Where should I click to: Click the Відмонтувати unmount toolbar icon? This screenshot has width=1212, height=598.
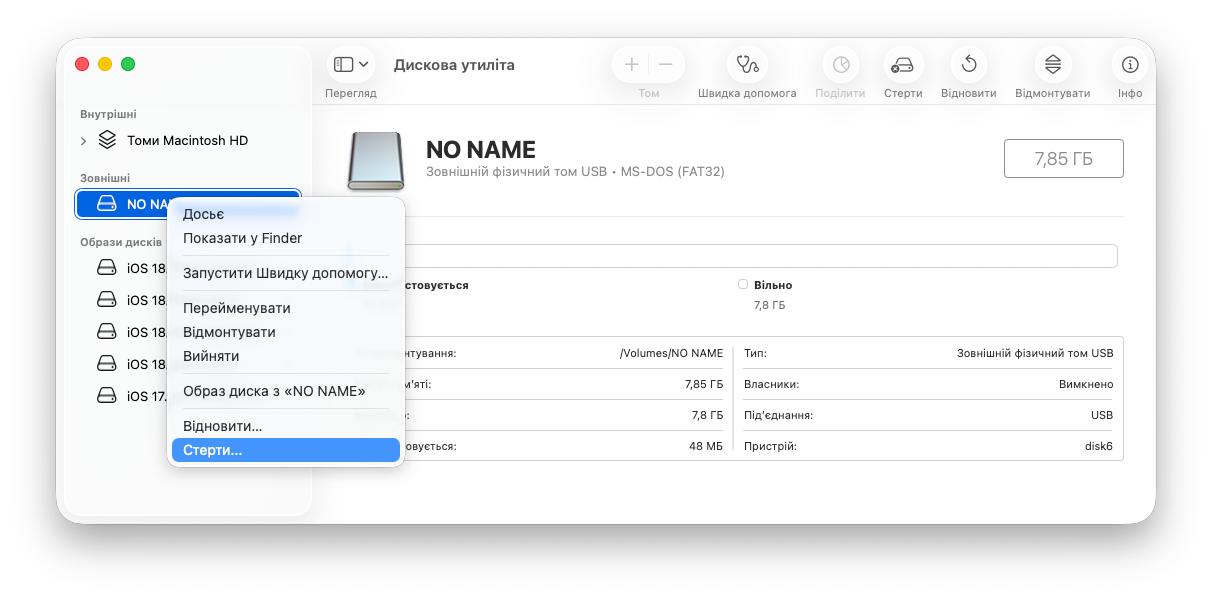point(1053,64)
